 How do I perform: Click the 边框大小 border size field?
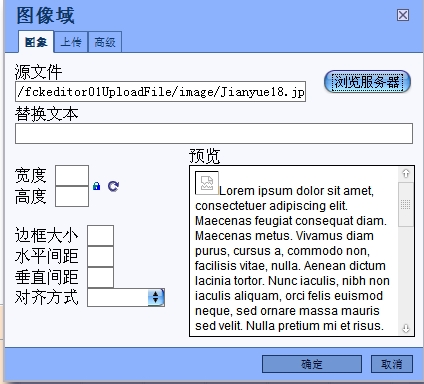[100, 235]
